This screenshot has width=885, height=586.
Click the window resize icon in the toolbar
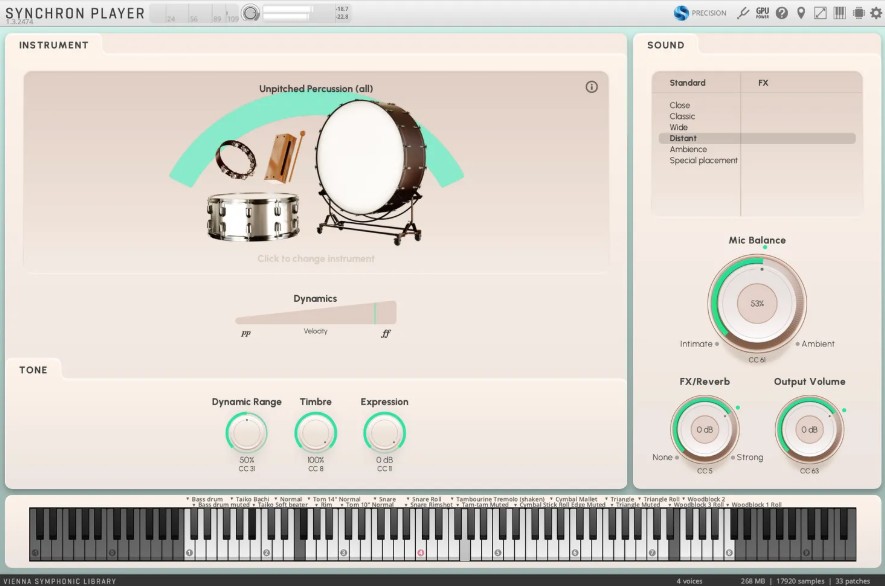(x=820, y=13)
